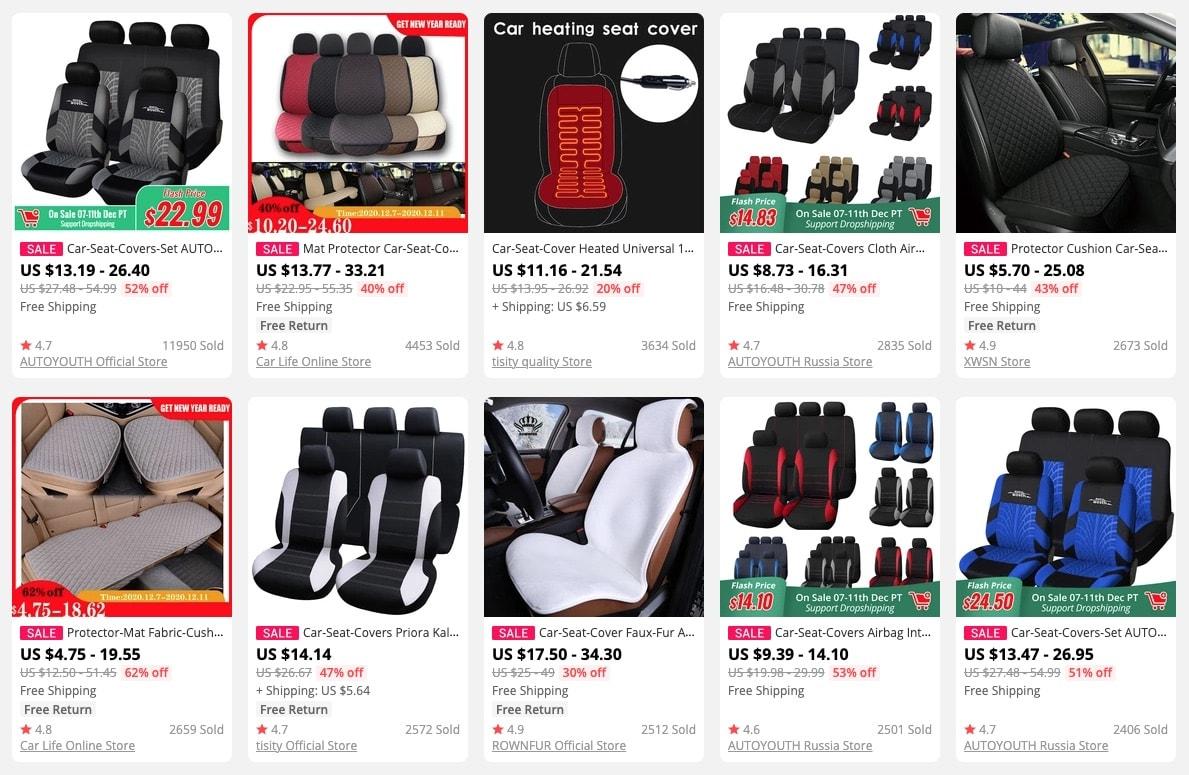The height and width of the screenshot is (775, 1189).
Task: View the white faux-fur seat cover image
Action: click(x=594, y=507)
